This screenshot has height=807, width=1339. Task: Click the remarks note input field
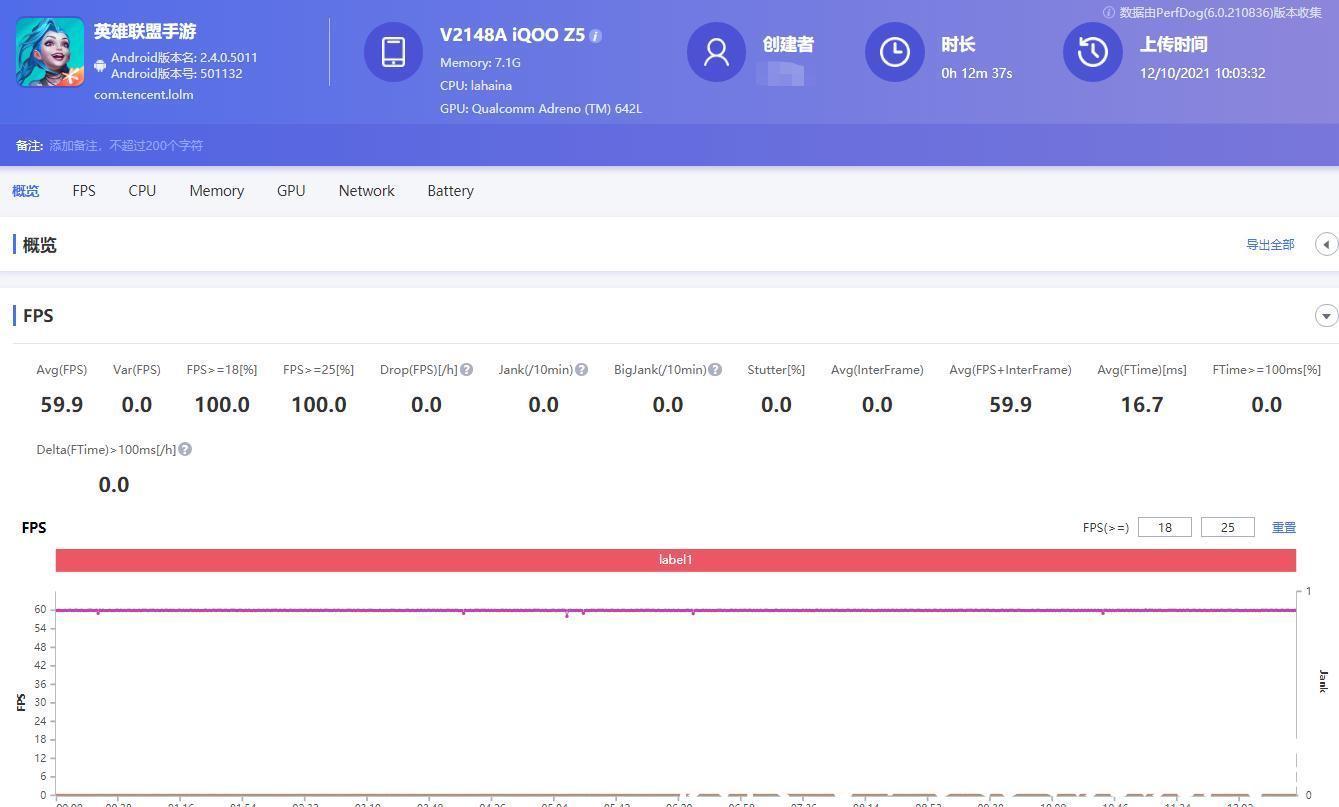(x=126, y=146)
